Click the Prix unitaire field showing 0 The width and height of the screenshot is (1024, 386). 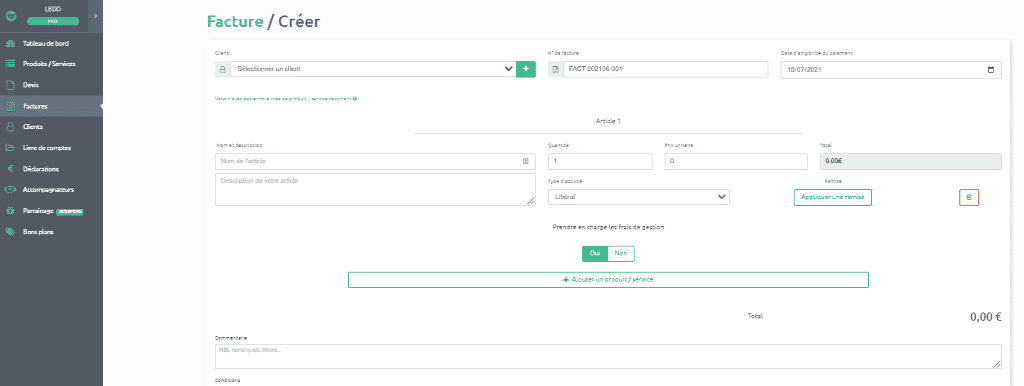(736, 161)
